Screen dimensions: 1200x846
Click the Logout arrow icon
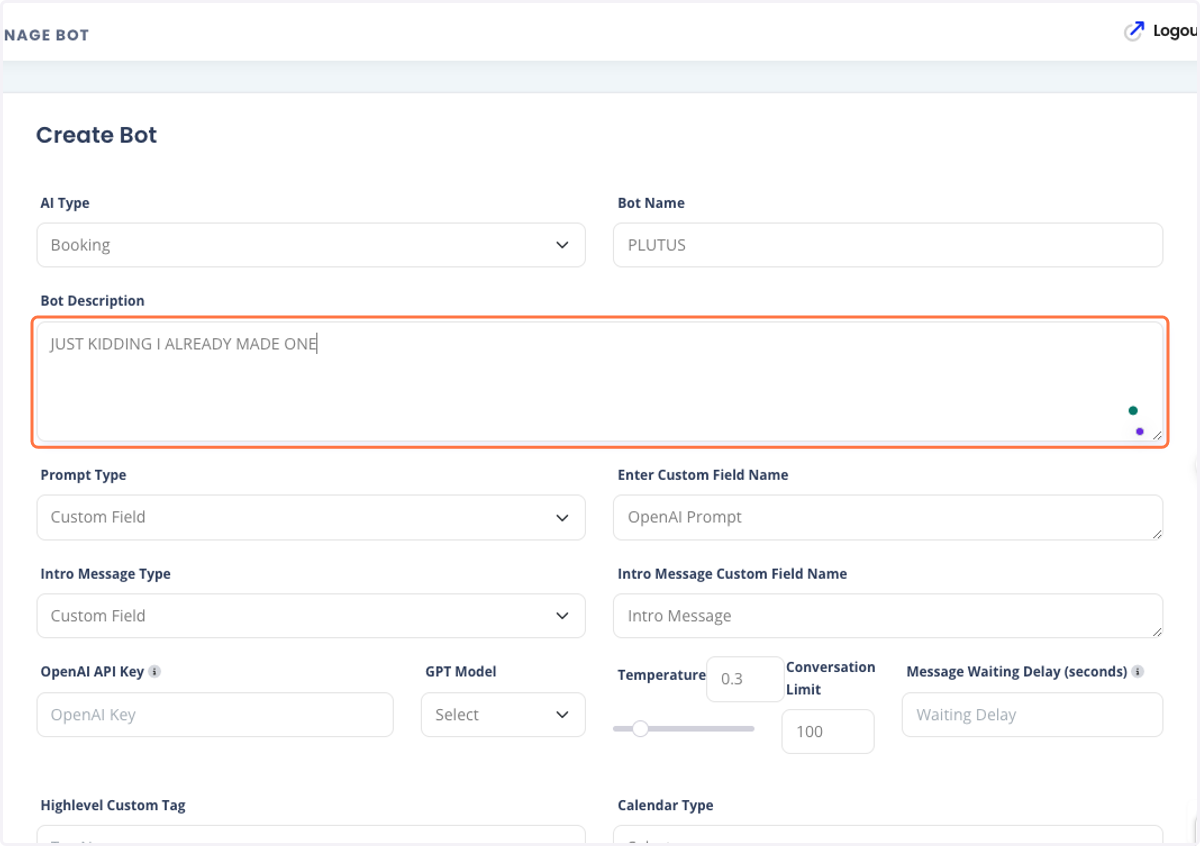[1133, 31]
